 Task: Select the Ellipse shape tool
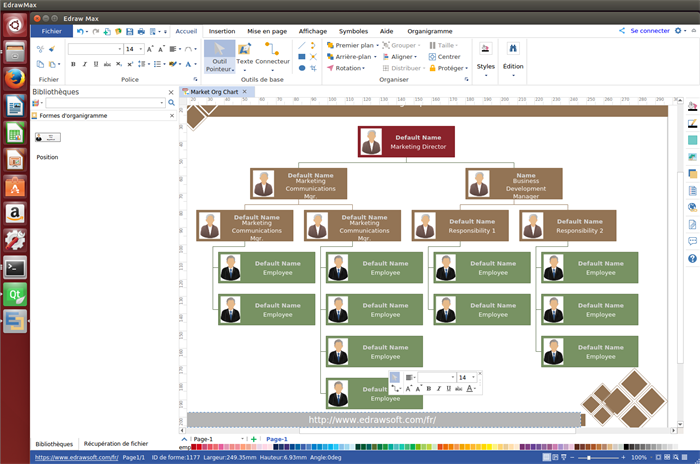(x=302, y=68)
